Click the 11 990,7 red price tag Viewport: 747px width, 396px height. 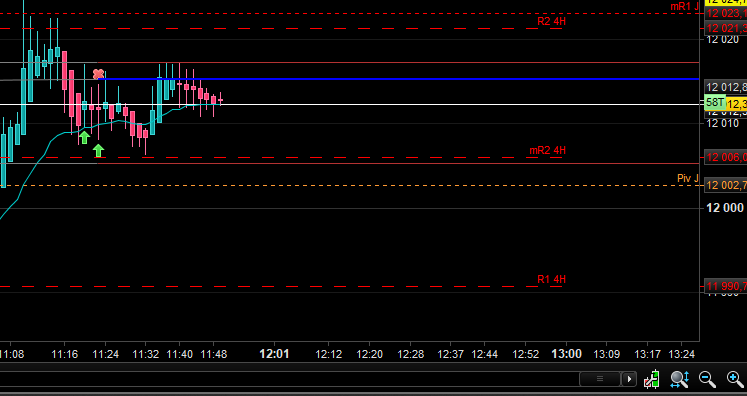[726, 286]
